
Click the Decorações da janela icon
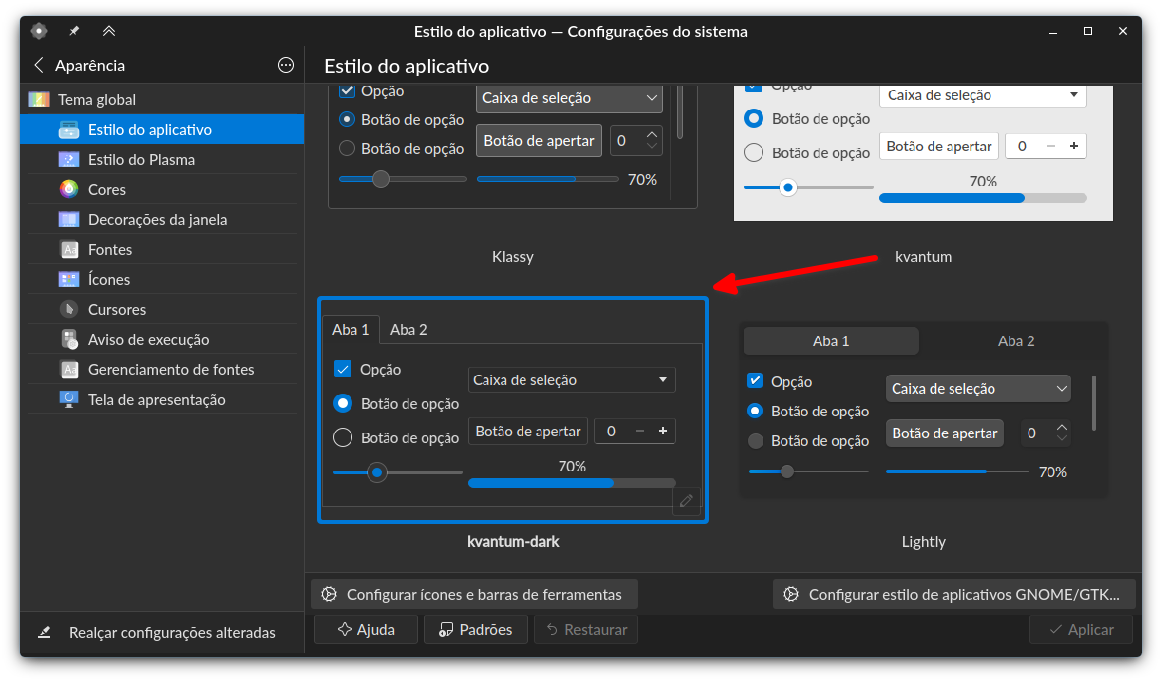[69, 219]
